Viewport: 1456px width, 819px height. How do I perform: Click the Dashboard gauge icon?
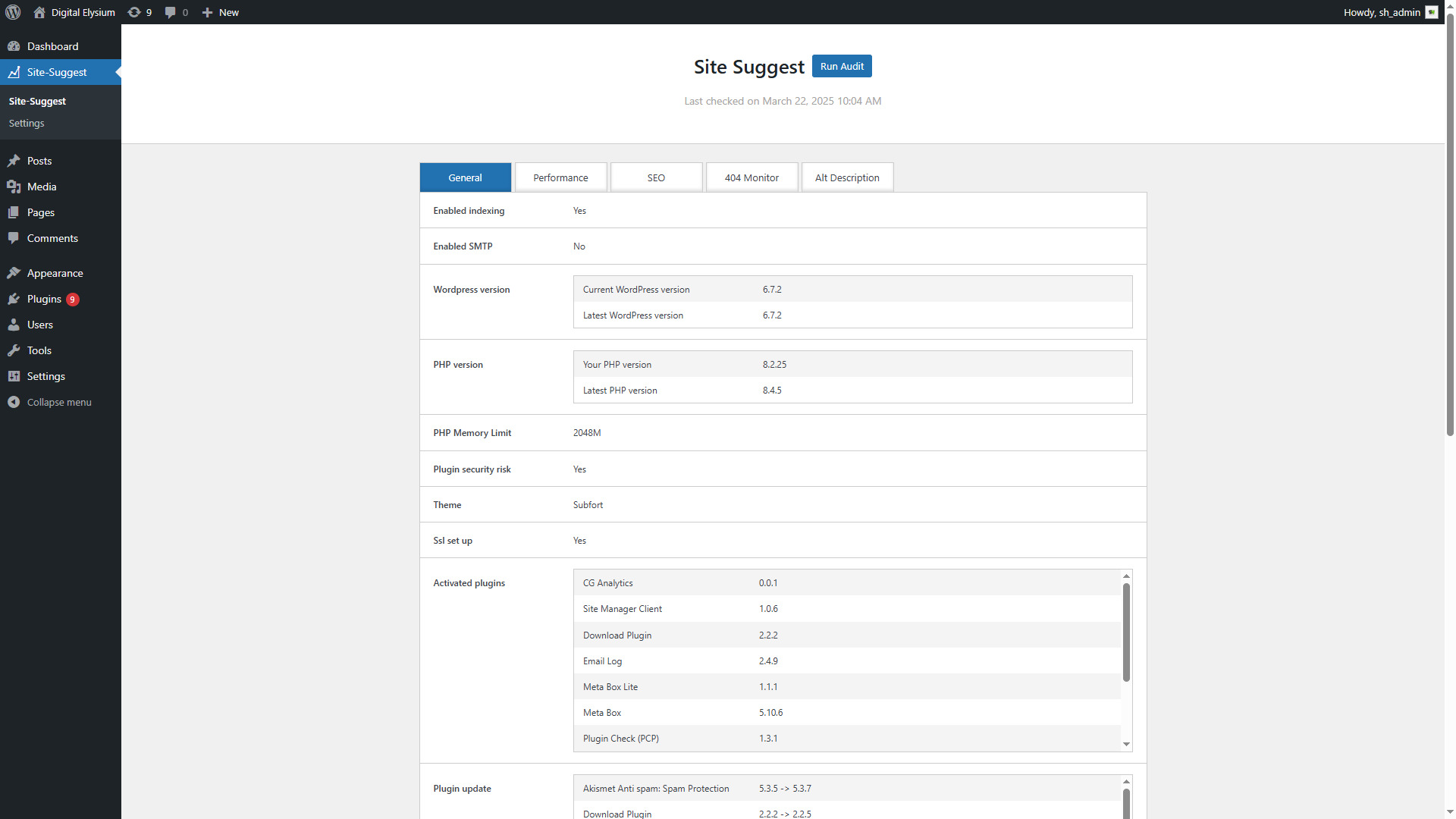pyautogui.click(x=14, y=46)
